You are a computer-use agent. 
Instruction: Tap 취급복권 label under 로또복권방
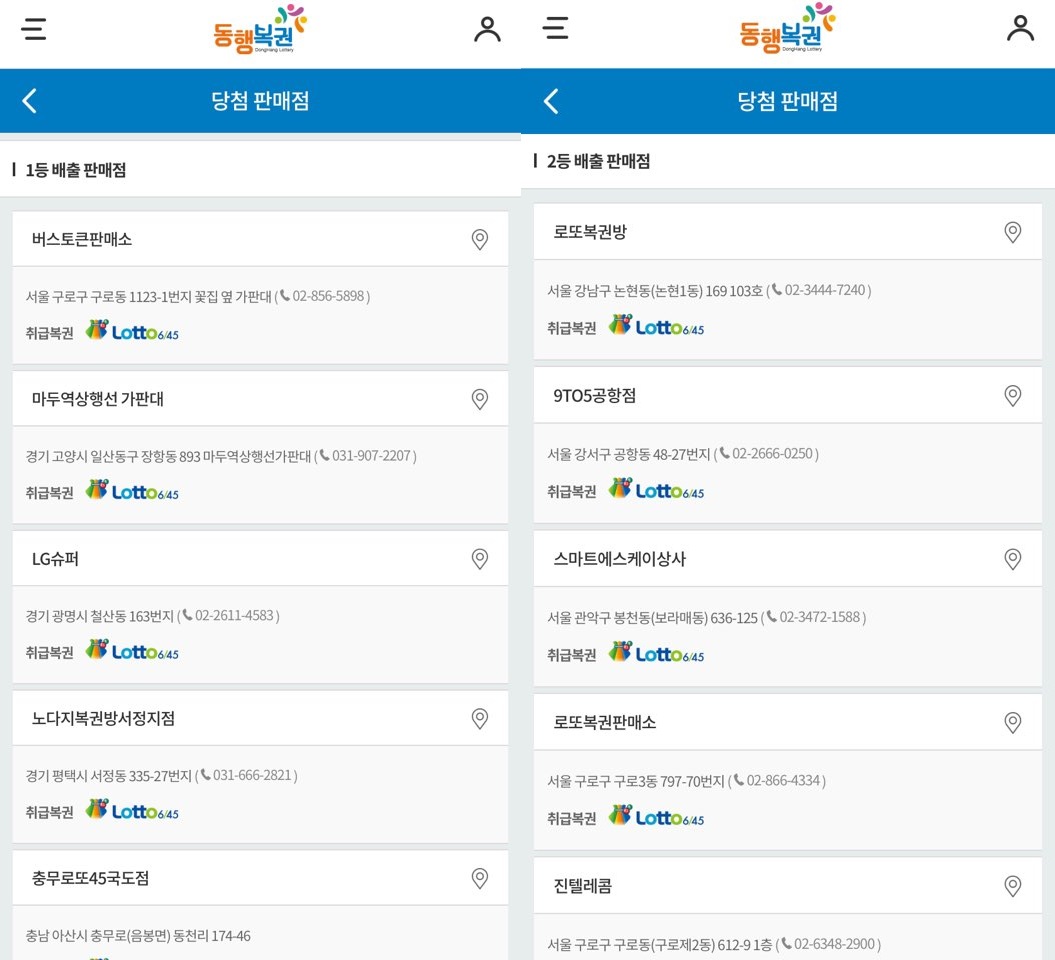(x=571, y=328)
